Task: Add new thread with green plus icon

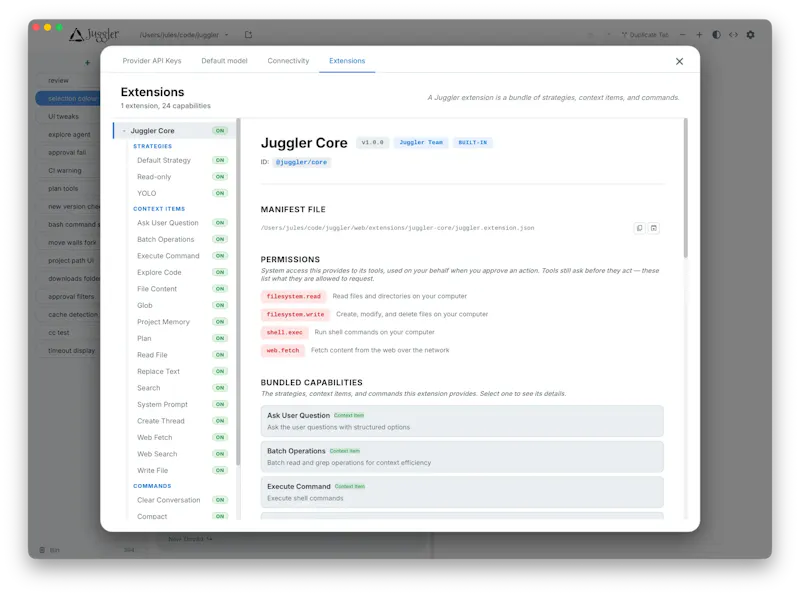Action: tap(88, 63)
